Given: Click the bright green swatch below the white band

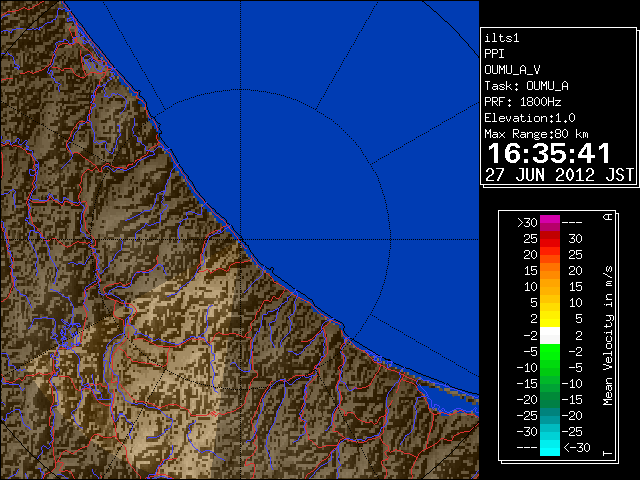Looking at the screenshot, I should 550,351.
